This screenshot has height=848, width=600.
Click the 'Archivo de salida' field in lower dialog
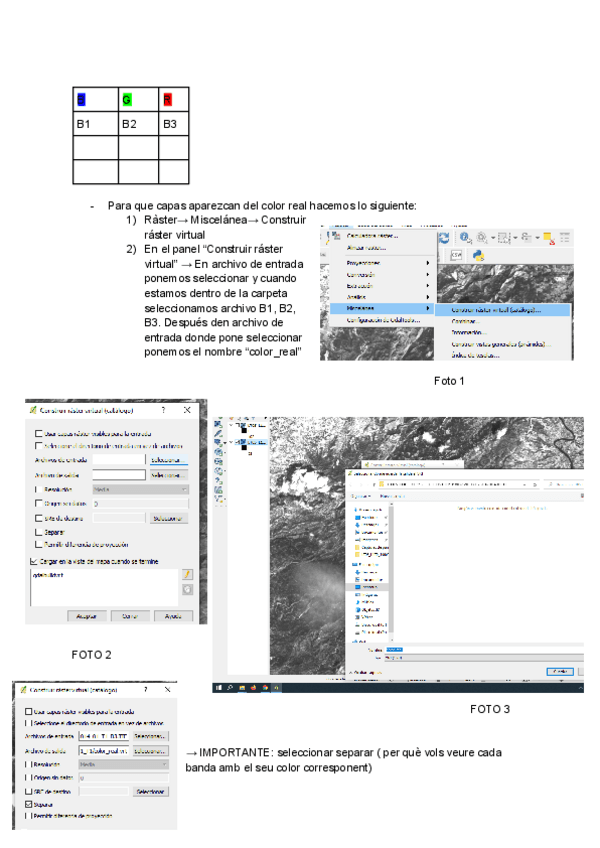click(104, 751)
